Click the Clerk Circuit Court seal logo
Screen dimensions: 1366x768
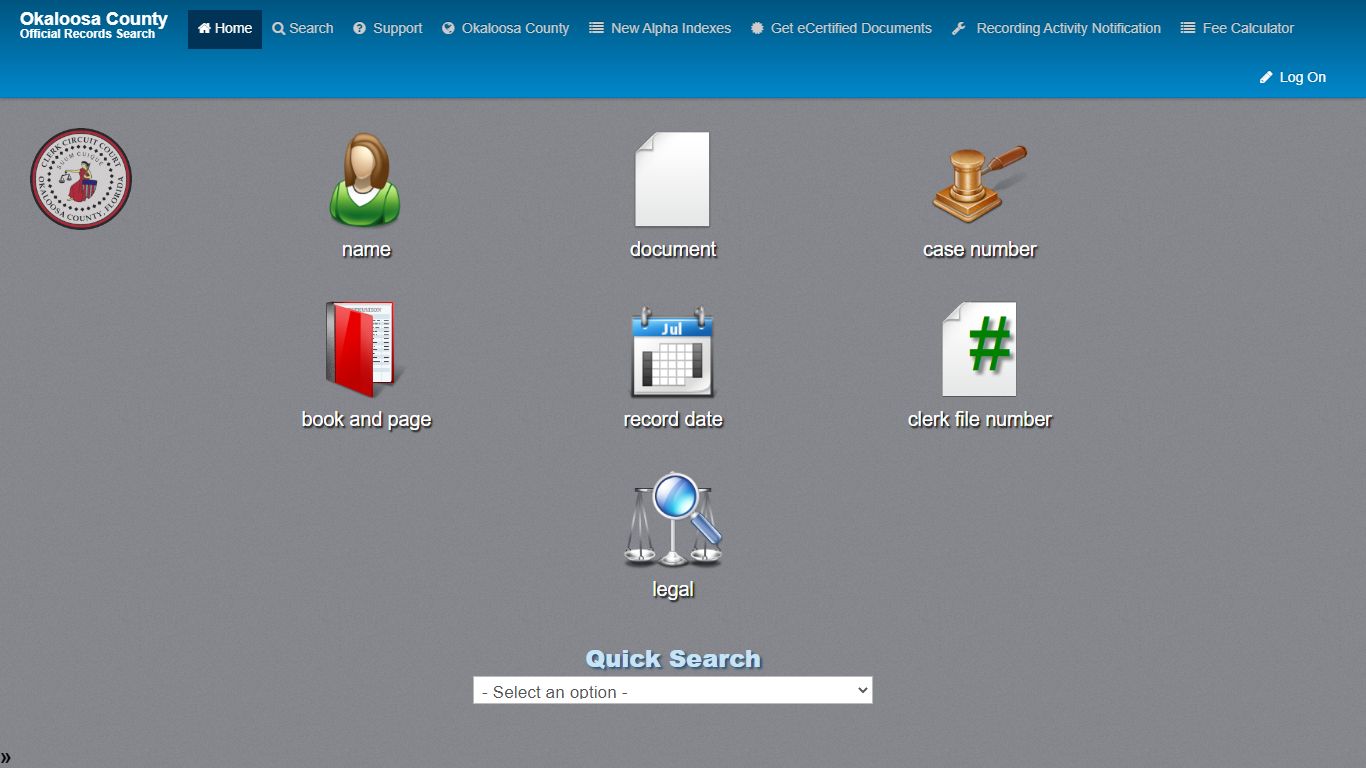coord(81,179)
